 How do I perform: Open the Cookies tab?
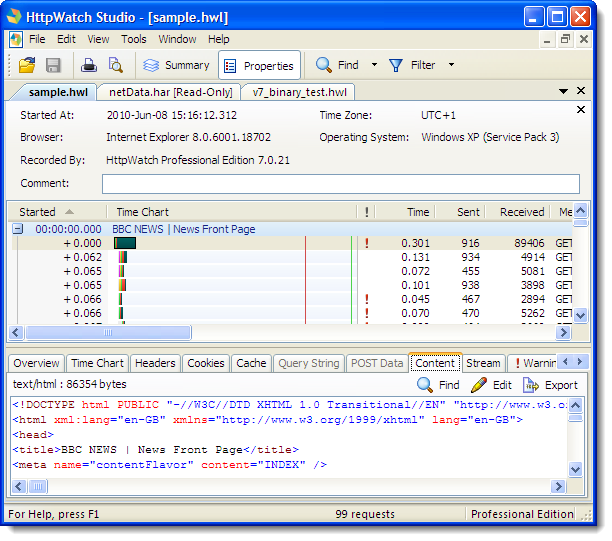(206, 363)
